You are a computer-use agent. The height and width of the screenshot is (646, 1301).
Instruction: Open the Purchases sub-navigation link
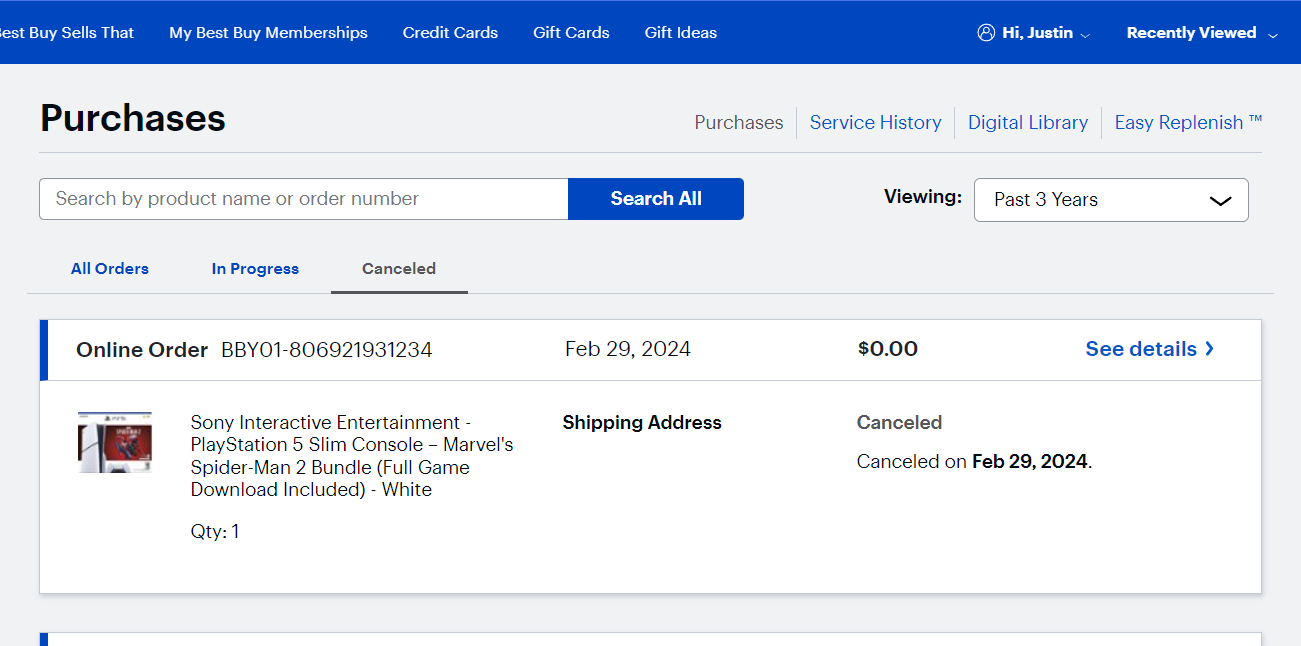(739, 122)
